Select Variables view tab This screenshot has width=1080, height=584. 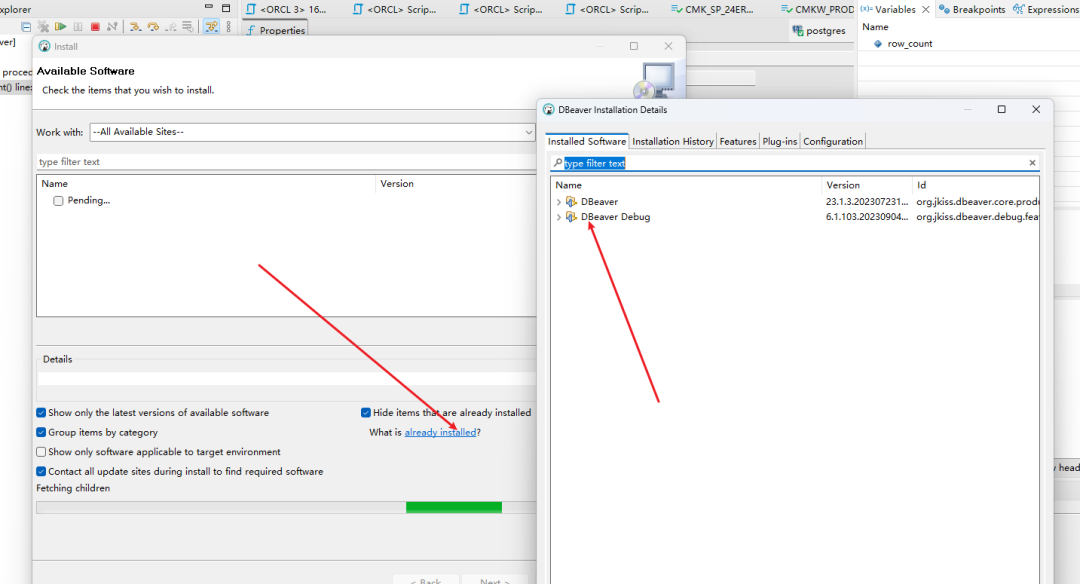(x=889, y=10)
